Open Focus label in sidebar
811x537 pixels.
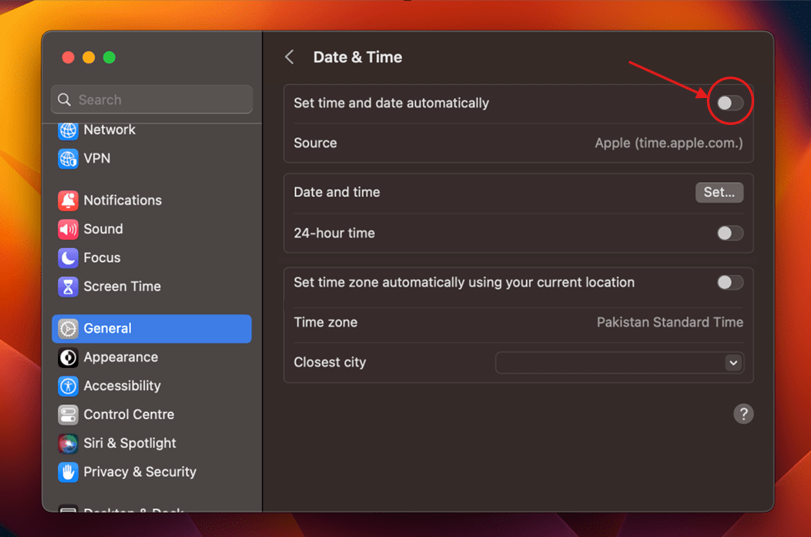click(x=102, y=258)
